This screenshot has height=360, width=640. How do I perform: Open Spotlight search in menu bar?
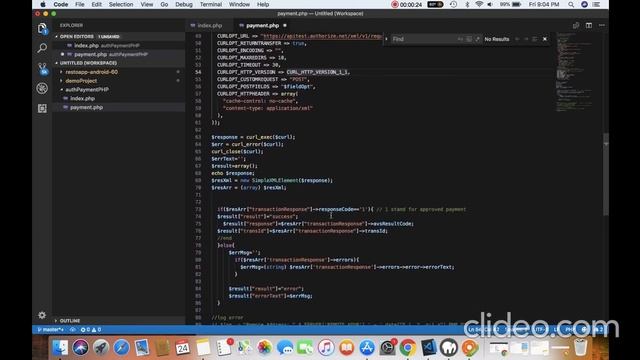tap(571, 4)
